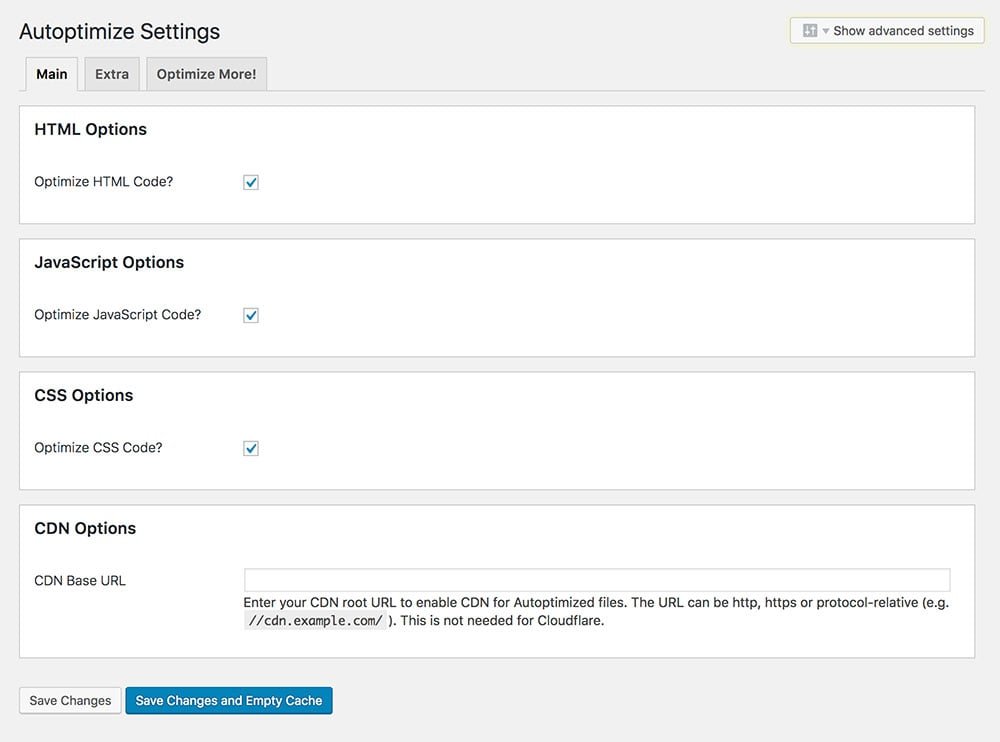Click the //cdn.example.com/ code sample
The image size is (1000, 742).
(316, 621)
